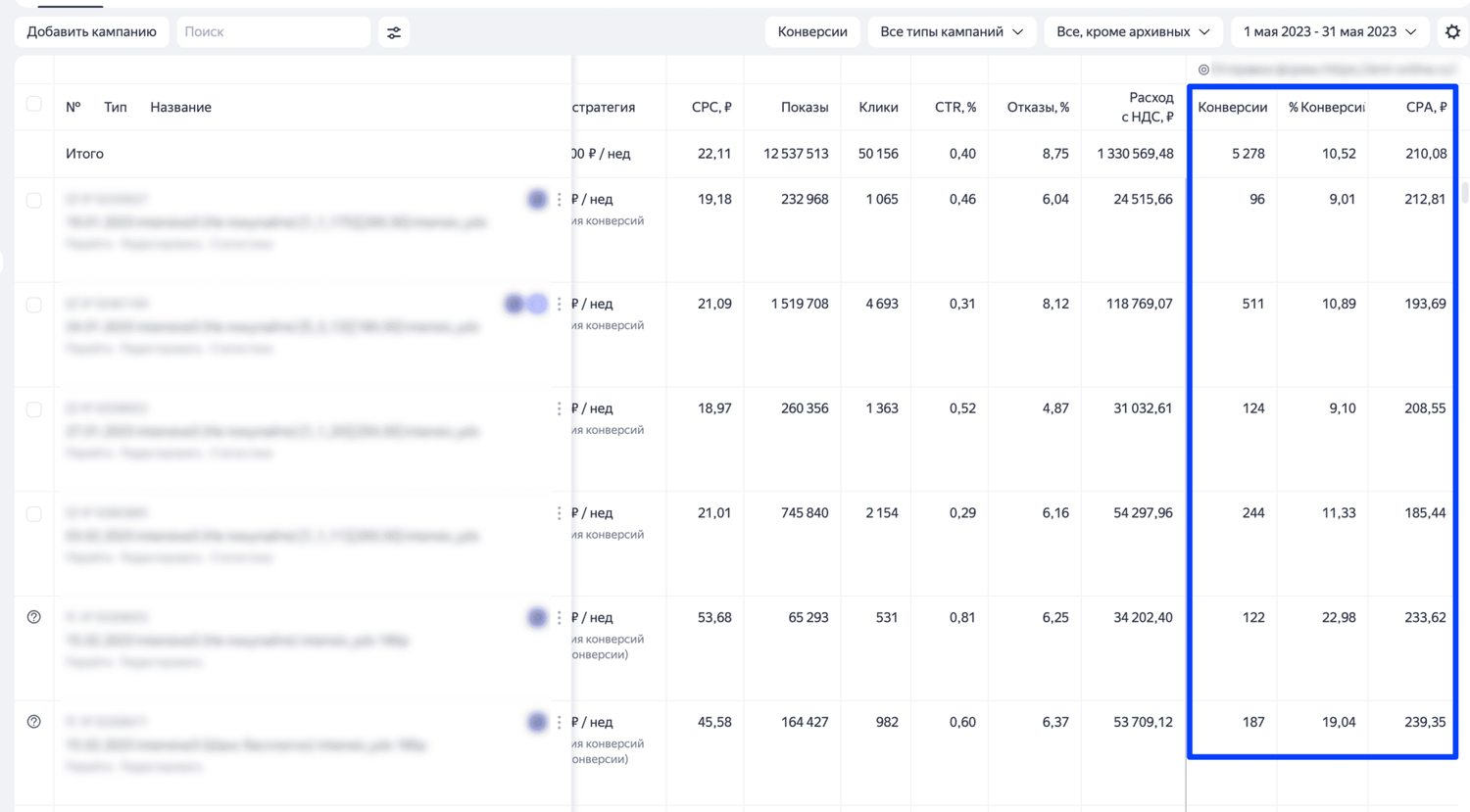This screenshot has height=812, width=1470.
Task: Click purple badge icon in the 19,18 CPC row
Action: pyautogui.click(x=537, y=200)
